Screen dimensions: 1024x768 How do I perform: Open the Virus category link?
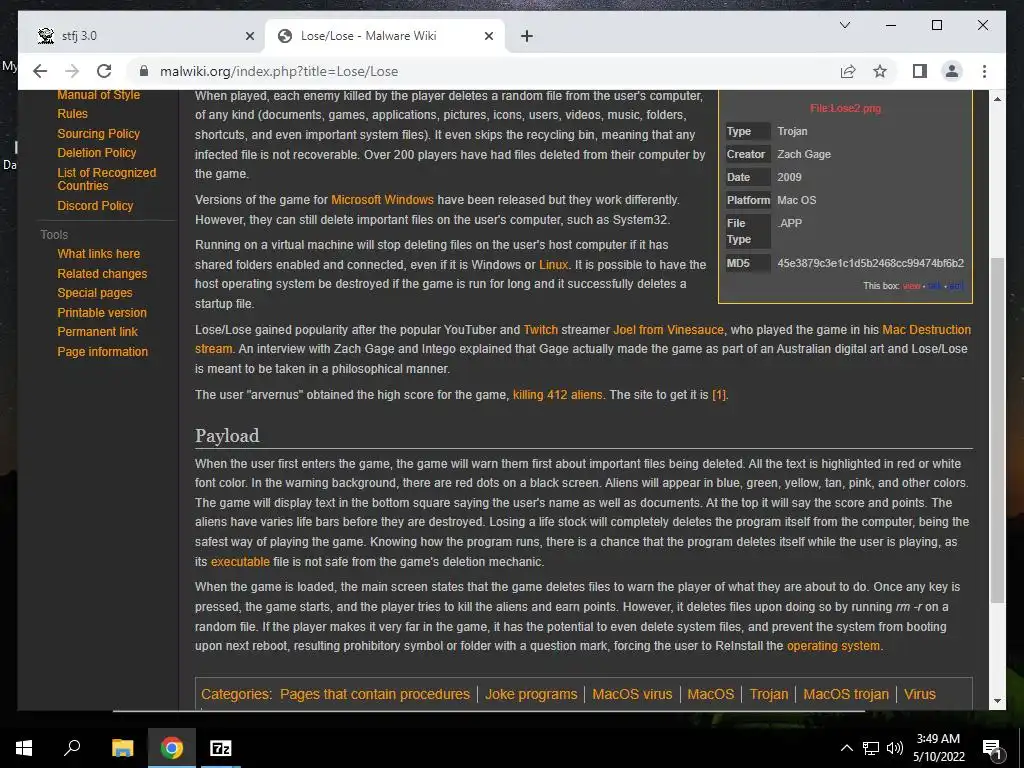coord(920,694)
